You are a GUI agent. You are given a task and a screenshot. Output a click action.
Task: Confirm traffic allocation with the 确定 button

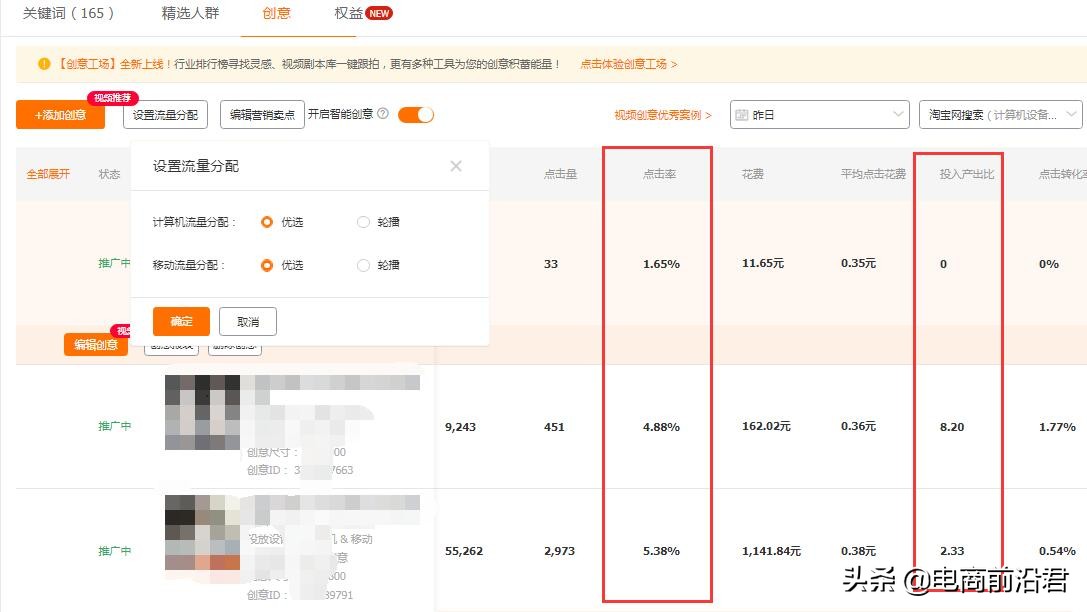[180, 321]
